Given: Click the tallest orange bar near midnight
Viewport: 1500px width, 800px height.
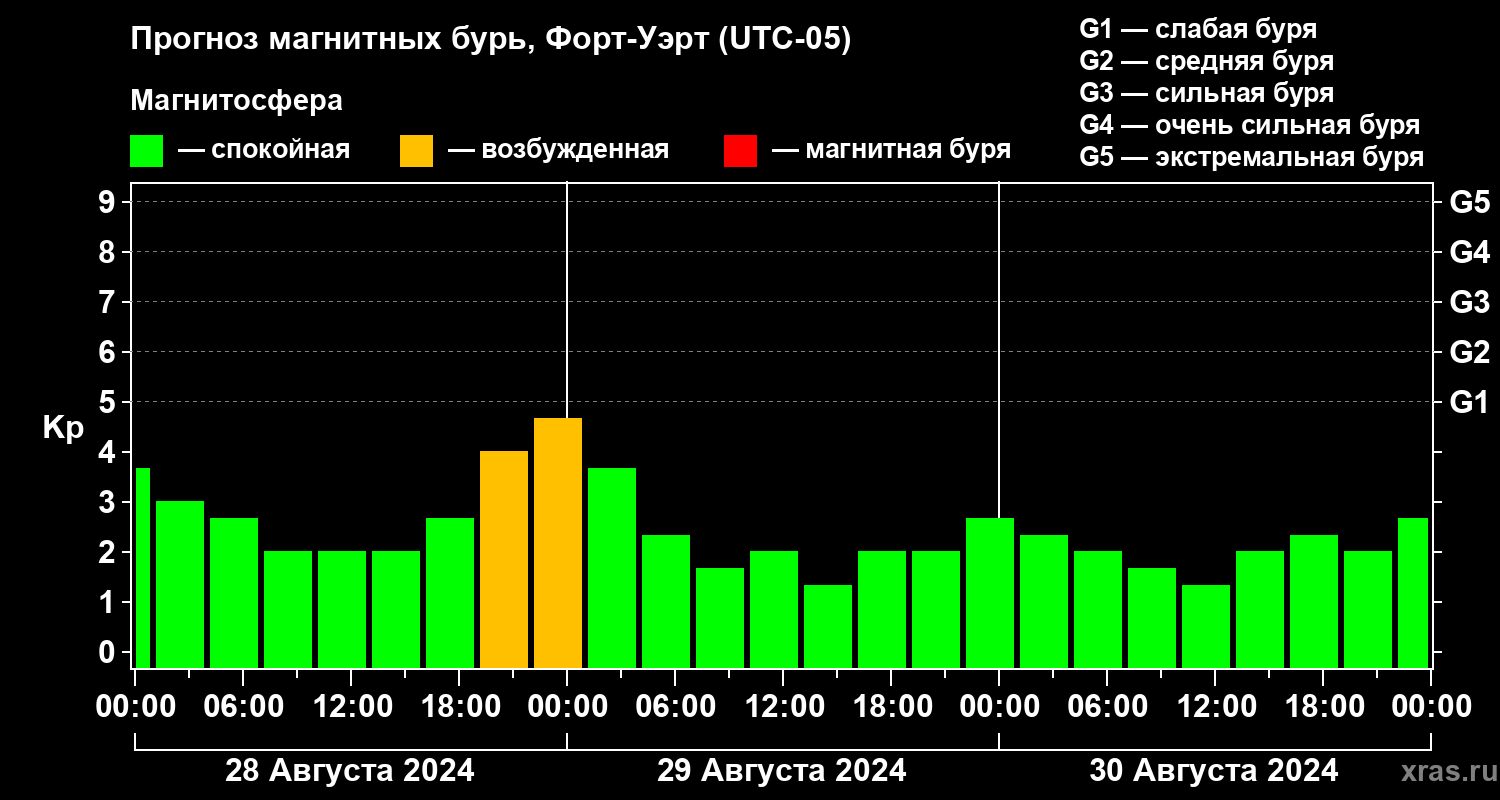Looking at the screenshot, I should (x=558, y=543).
